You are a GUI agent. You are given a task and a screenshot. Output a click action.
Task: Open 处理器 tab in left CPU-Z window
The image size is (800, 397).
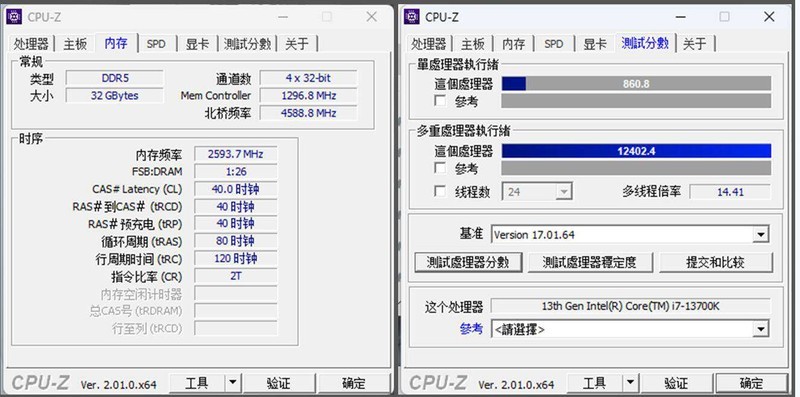(x=31, y=44)
